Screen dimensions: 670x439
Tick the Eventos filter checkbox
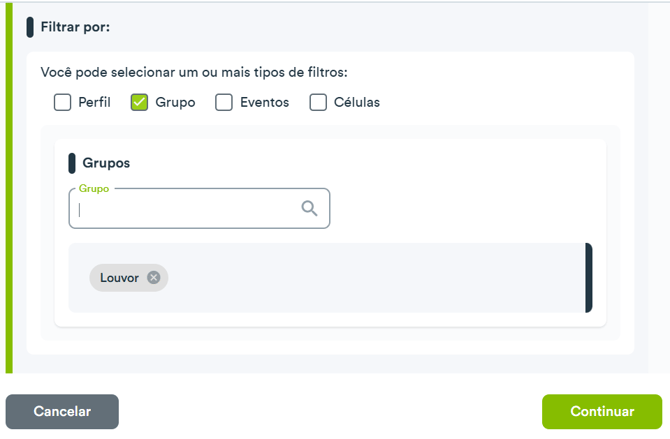click(x=224, y=103)
